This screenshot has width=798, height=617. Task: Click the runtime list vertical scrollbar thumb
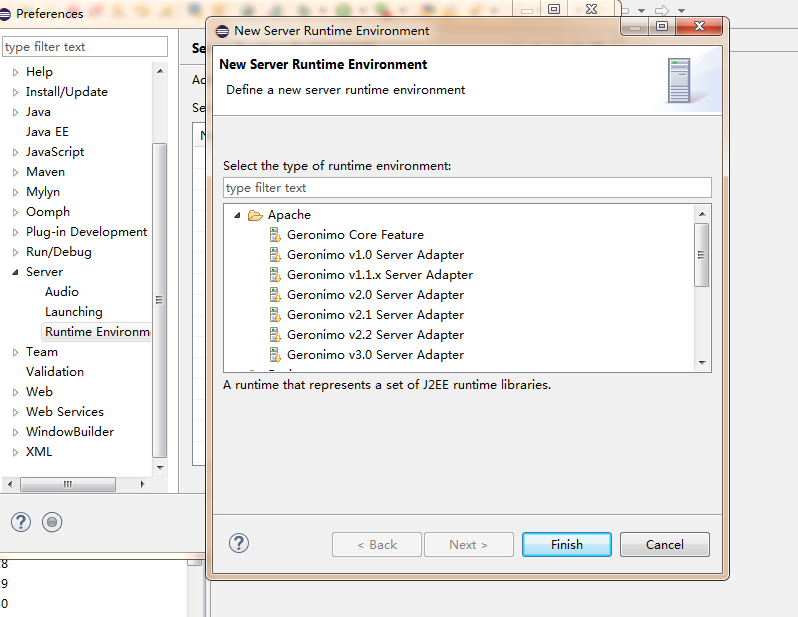(702, 255)
